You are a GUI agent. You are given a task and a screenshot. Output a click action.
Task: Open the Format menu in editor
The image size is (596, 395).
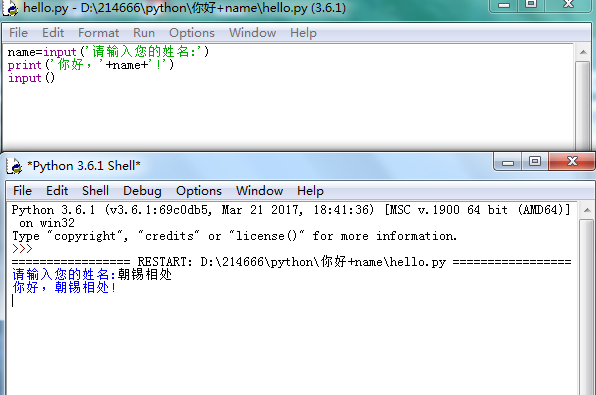pos(98,33)
